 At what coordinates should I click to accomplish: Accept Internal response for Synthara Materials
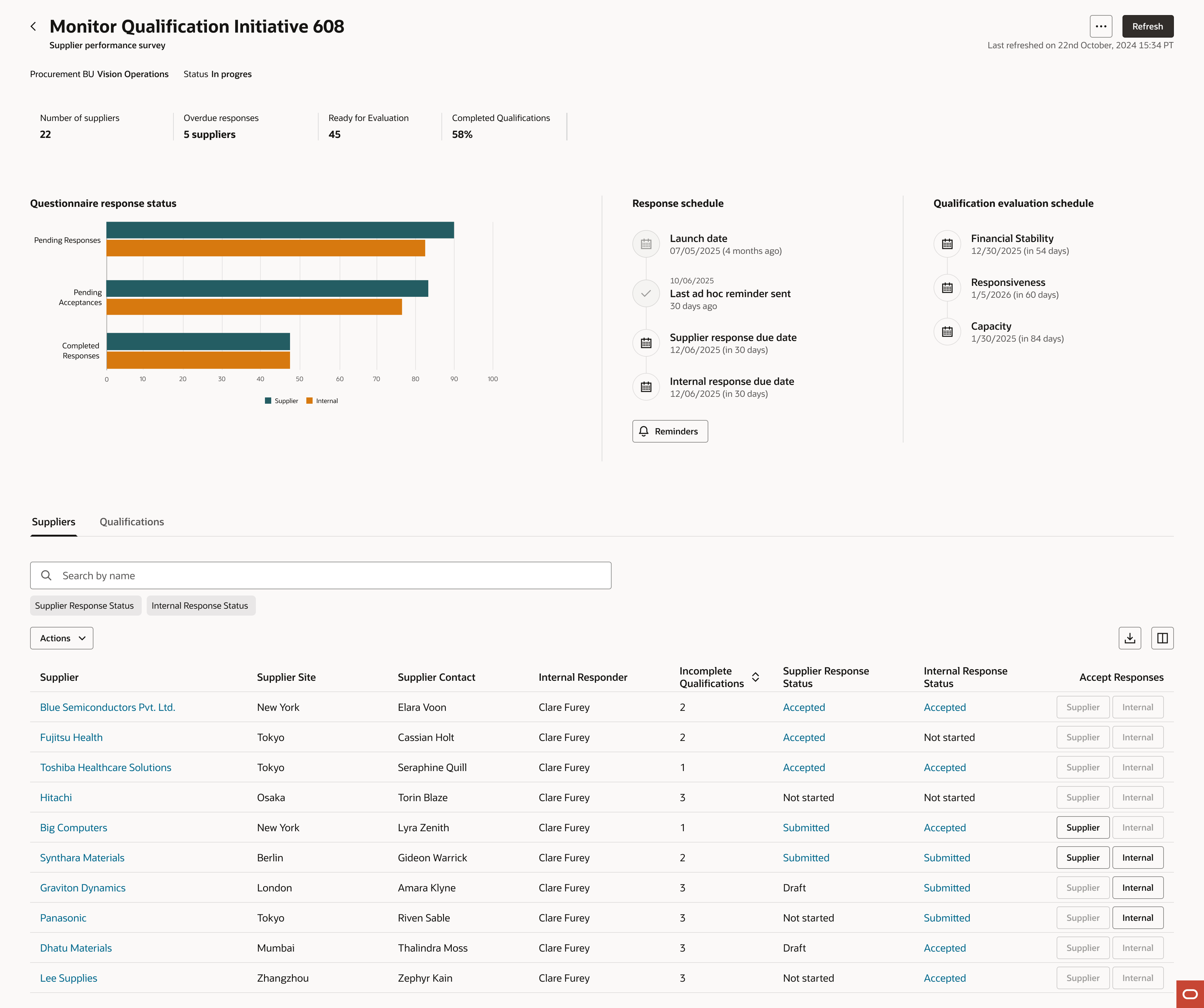pyautogui.click(x=1138, y=858)
